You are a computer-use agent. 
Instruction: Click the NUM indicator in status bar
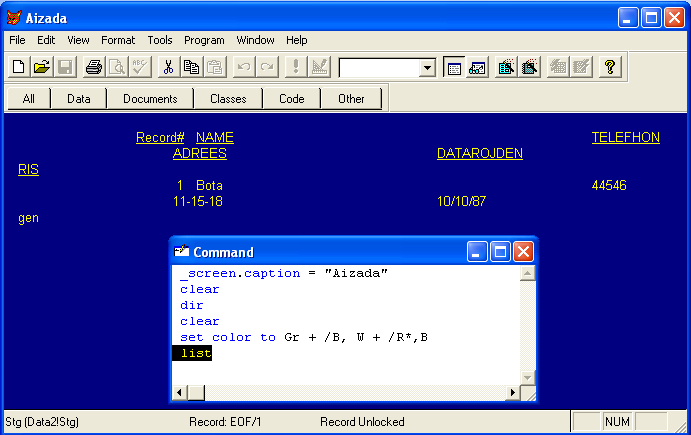pyautogui.click(x=617, y=422)
